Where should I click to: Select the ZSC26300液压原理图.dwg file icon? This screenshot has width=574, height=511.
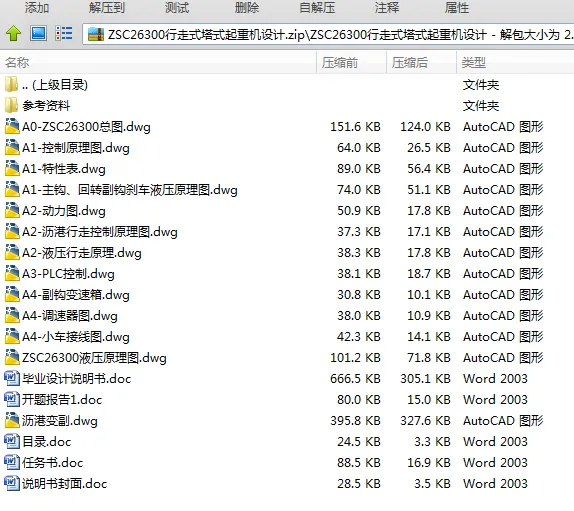(12, 357)
